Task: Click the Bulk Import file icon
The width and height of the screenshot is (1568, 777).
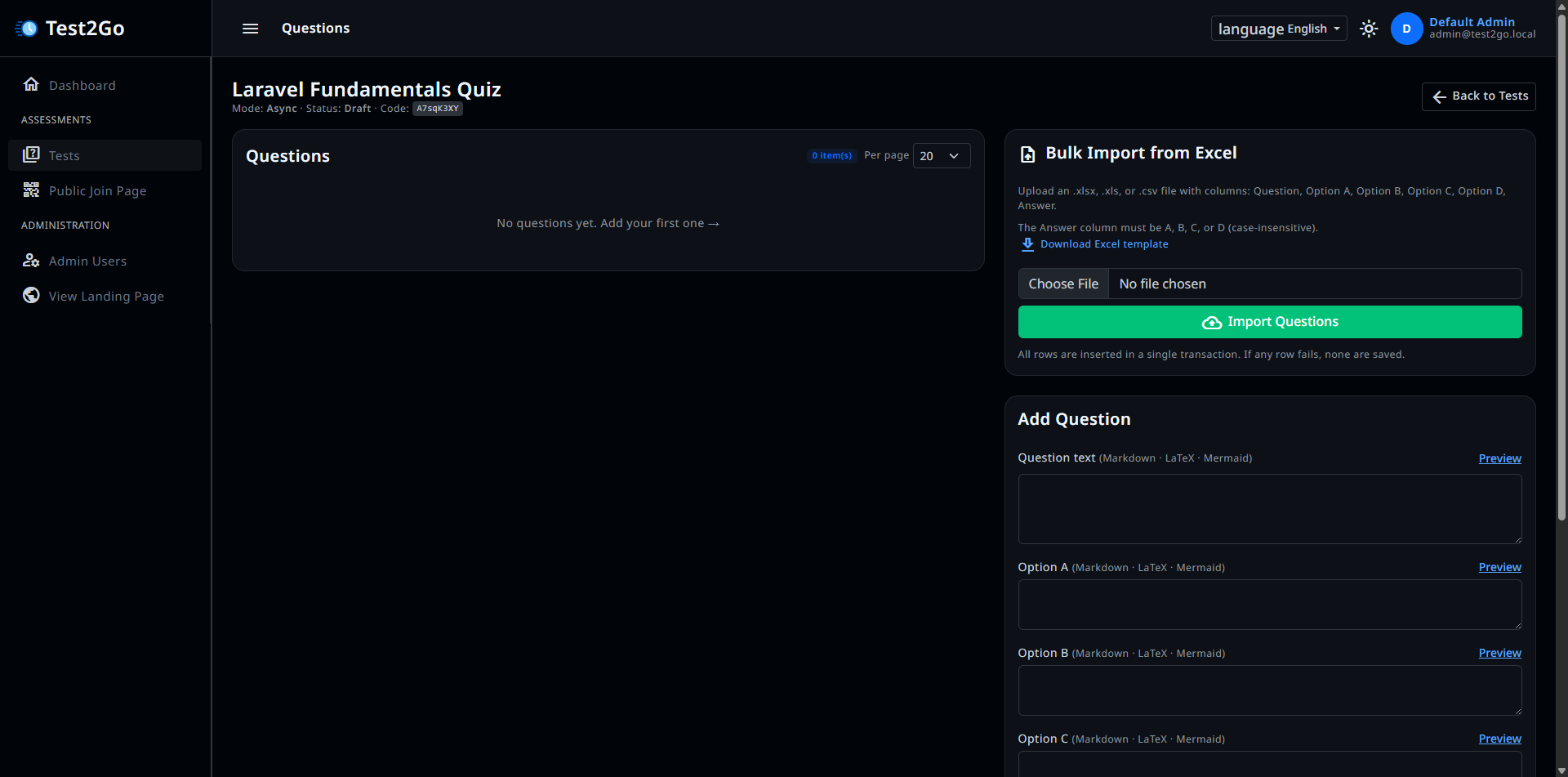Action: pos(1028,154)
